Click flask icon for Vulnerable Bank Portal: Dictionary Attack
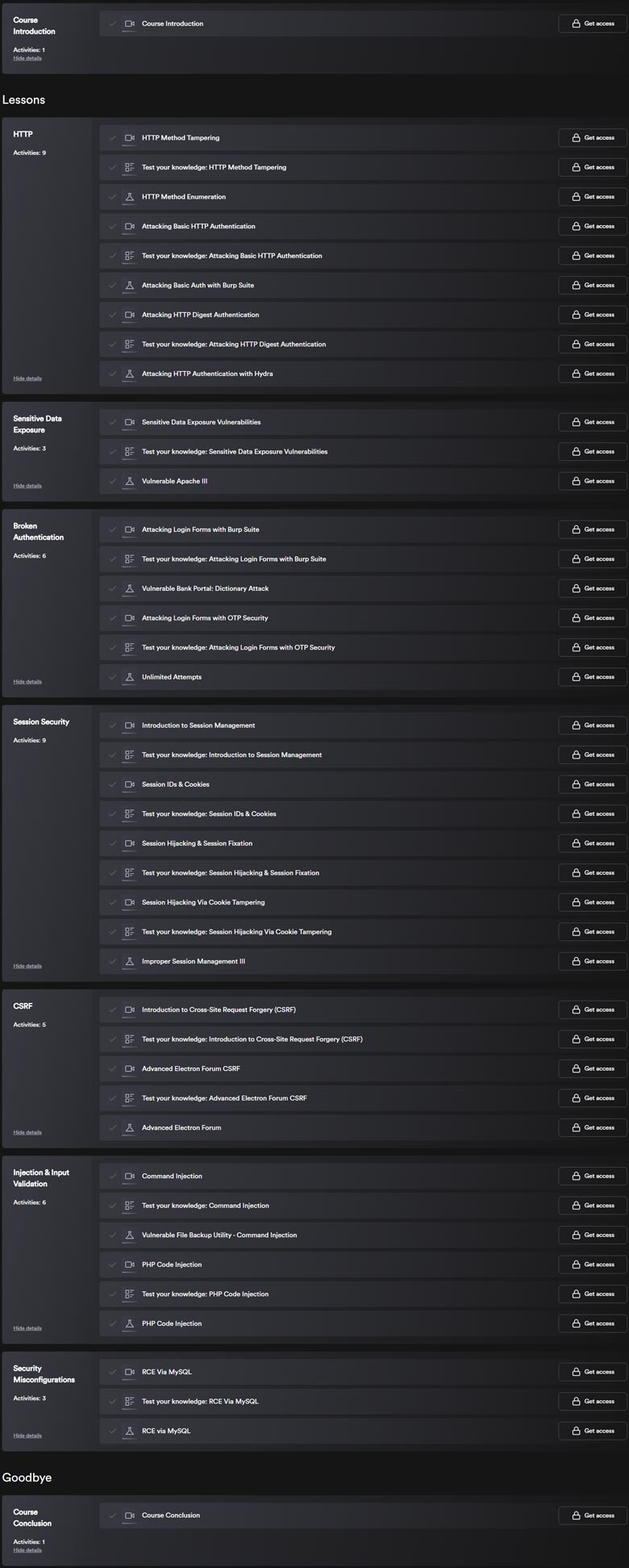 (x=129, y=589)
